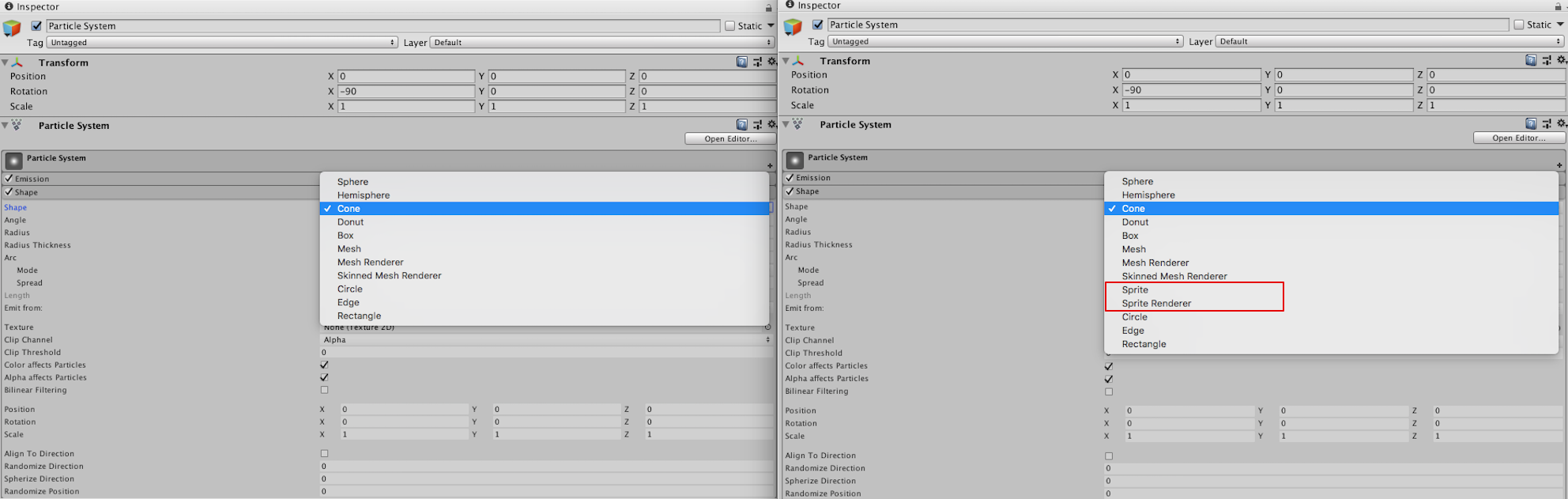Click left GameObject name field
Image resolution: width=1568 pixels, height=499 pixels.
pyautogui.click(x=383, y=26)
